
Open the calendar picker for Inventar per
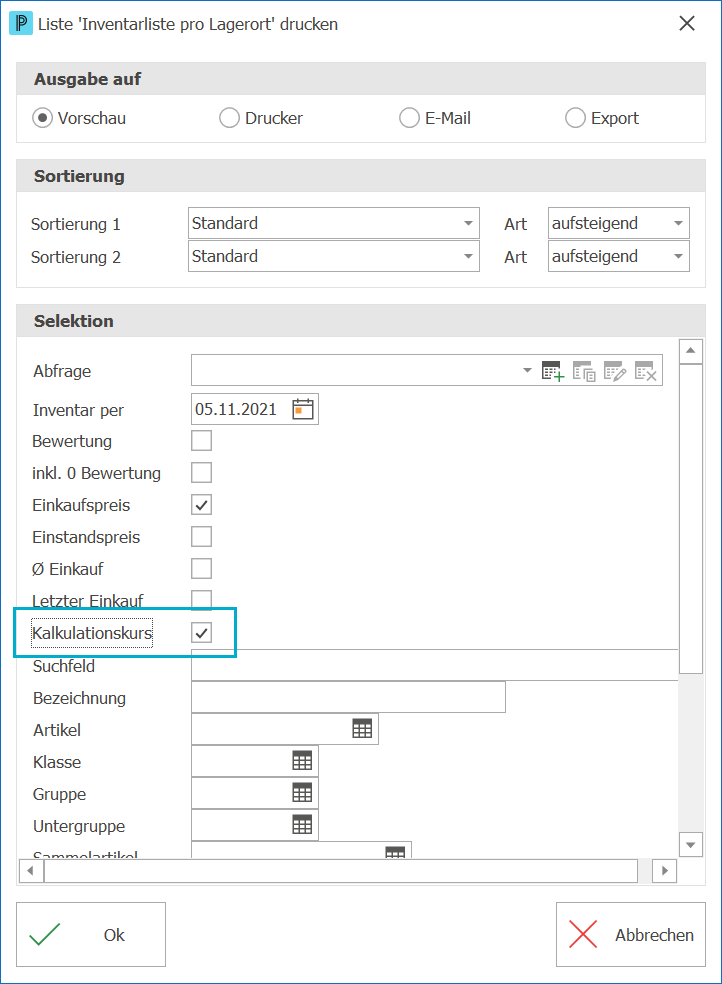coord(303,409)
